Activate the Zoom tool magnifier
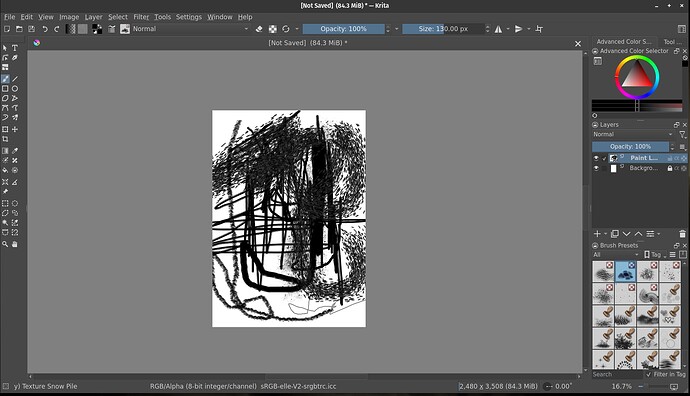 [5, 244]
